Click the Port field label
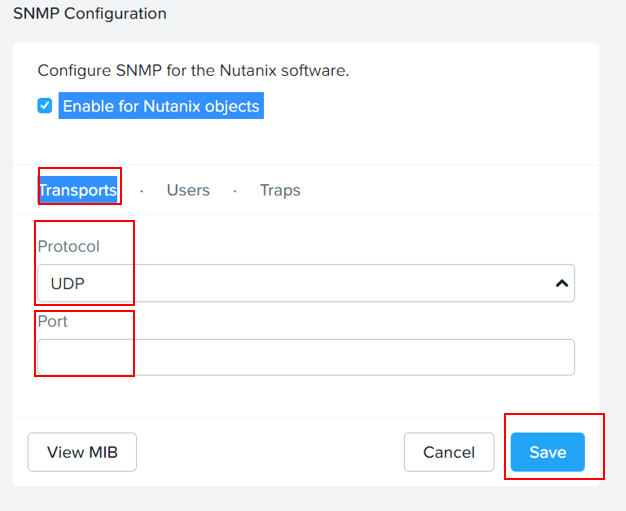Screen dimensions: 626x511 (53, 321)
